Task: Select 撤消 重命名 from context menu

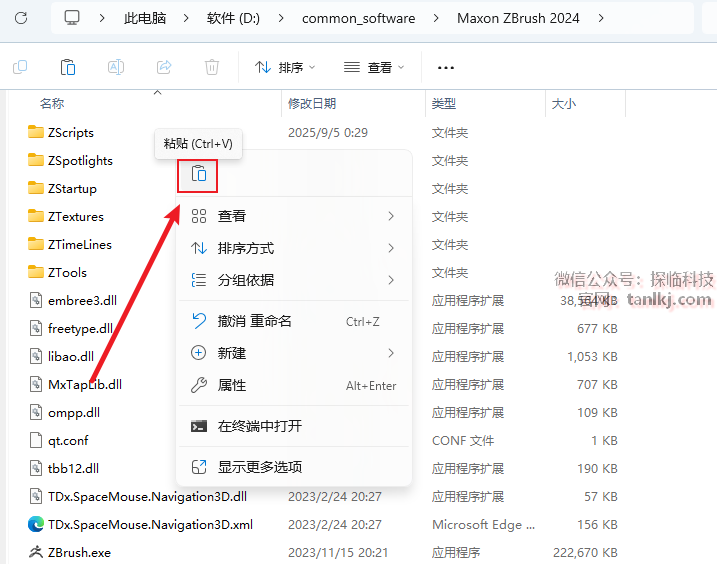Action: [x=255, y=321]
